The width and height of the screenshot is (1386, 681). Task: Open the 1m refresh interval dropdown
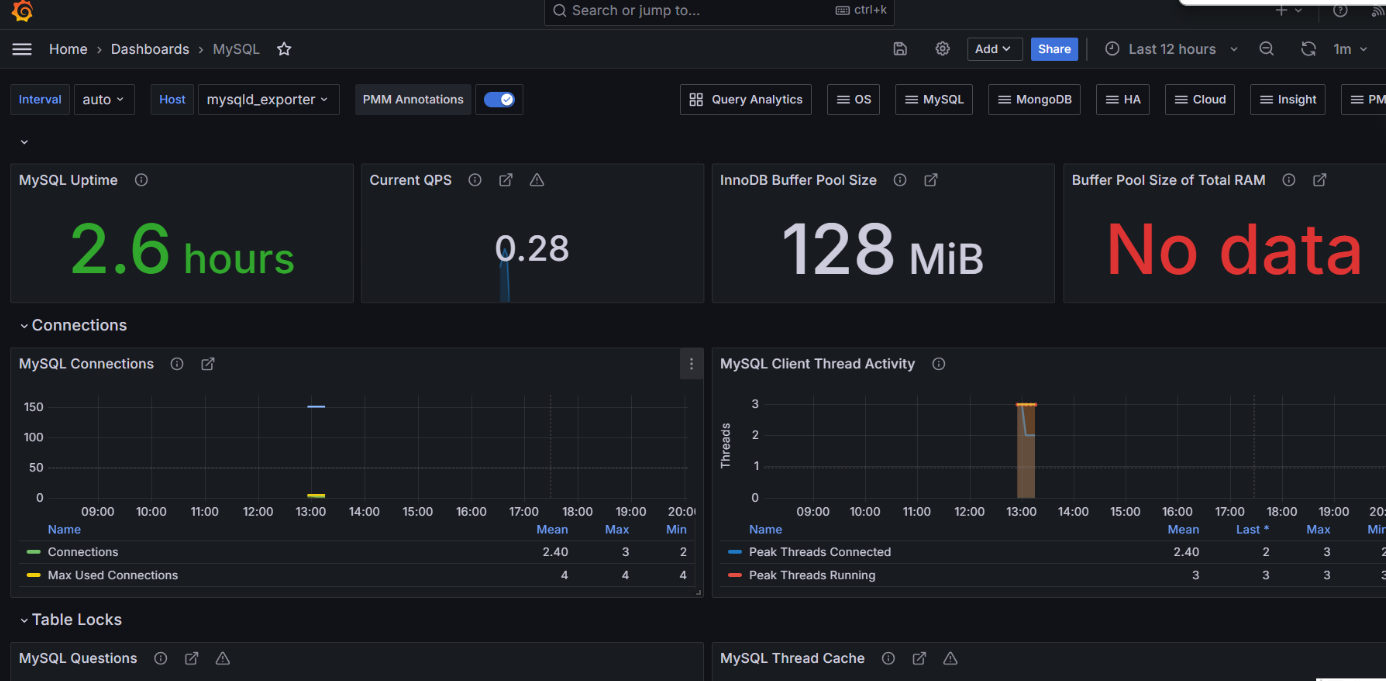(1350, 49)
